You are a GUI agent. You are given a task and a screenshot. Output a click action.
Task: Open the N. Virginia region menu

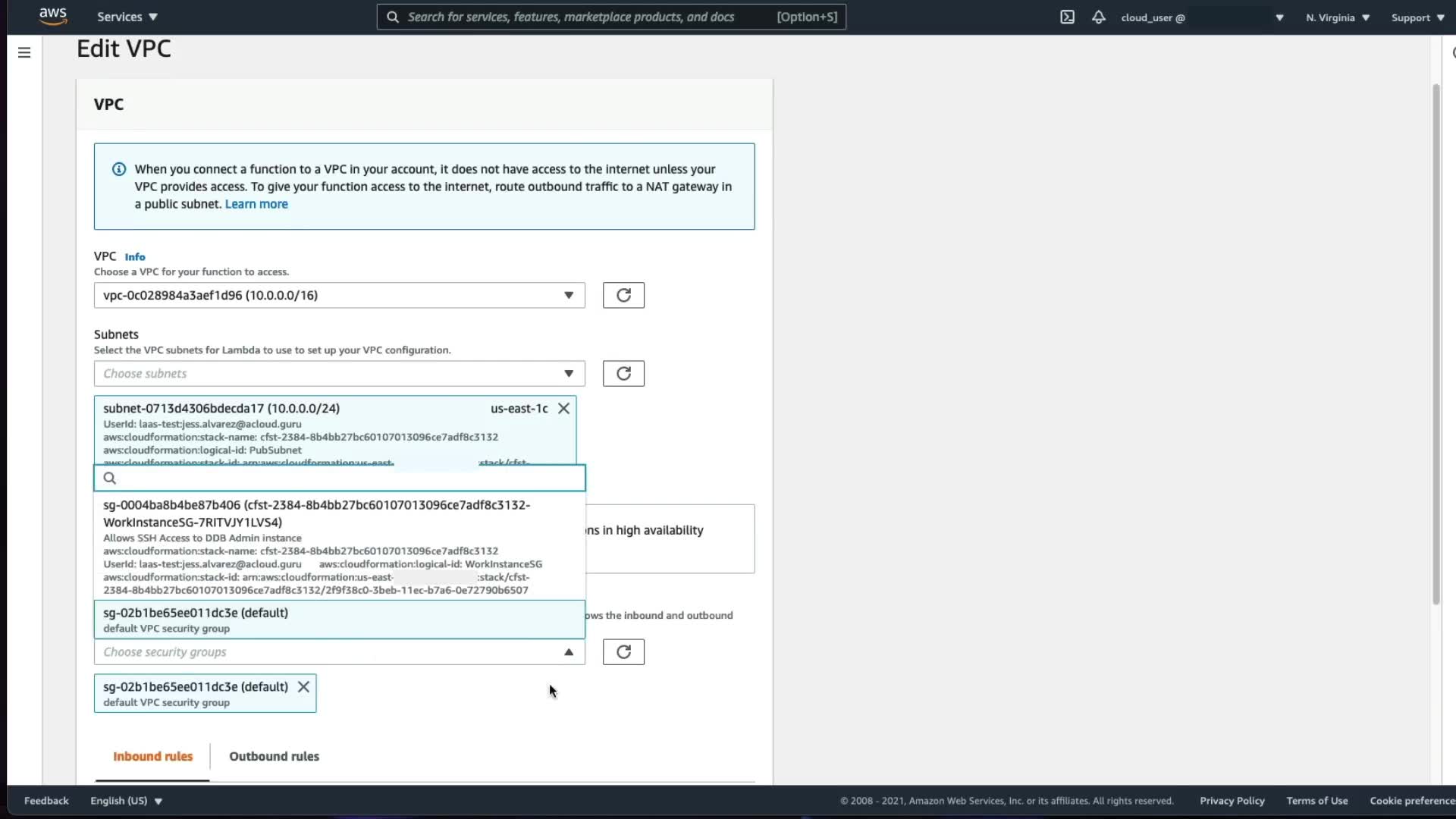click(x=1337, y=17)
